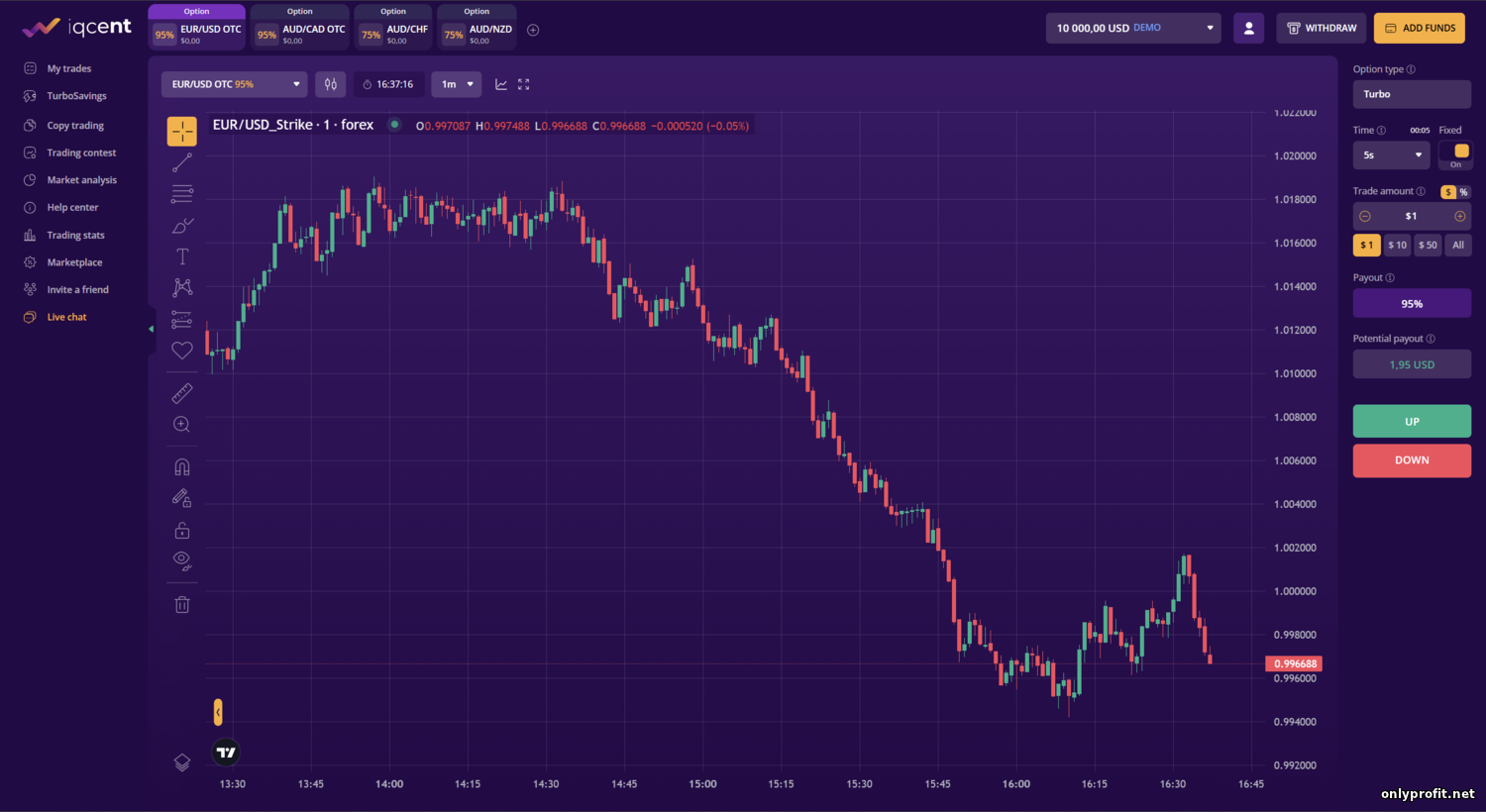Image resolution: width=1486 pixels, height=812 pixels.
Task: Add a new asset tab with plus icon
Action: [x=533, y=30]
